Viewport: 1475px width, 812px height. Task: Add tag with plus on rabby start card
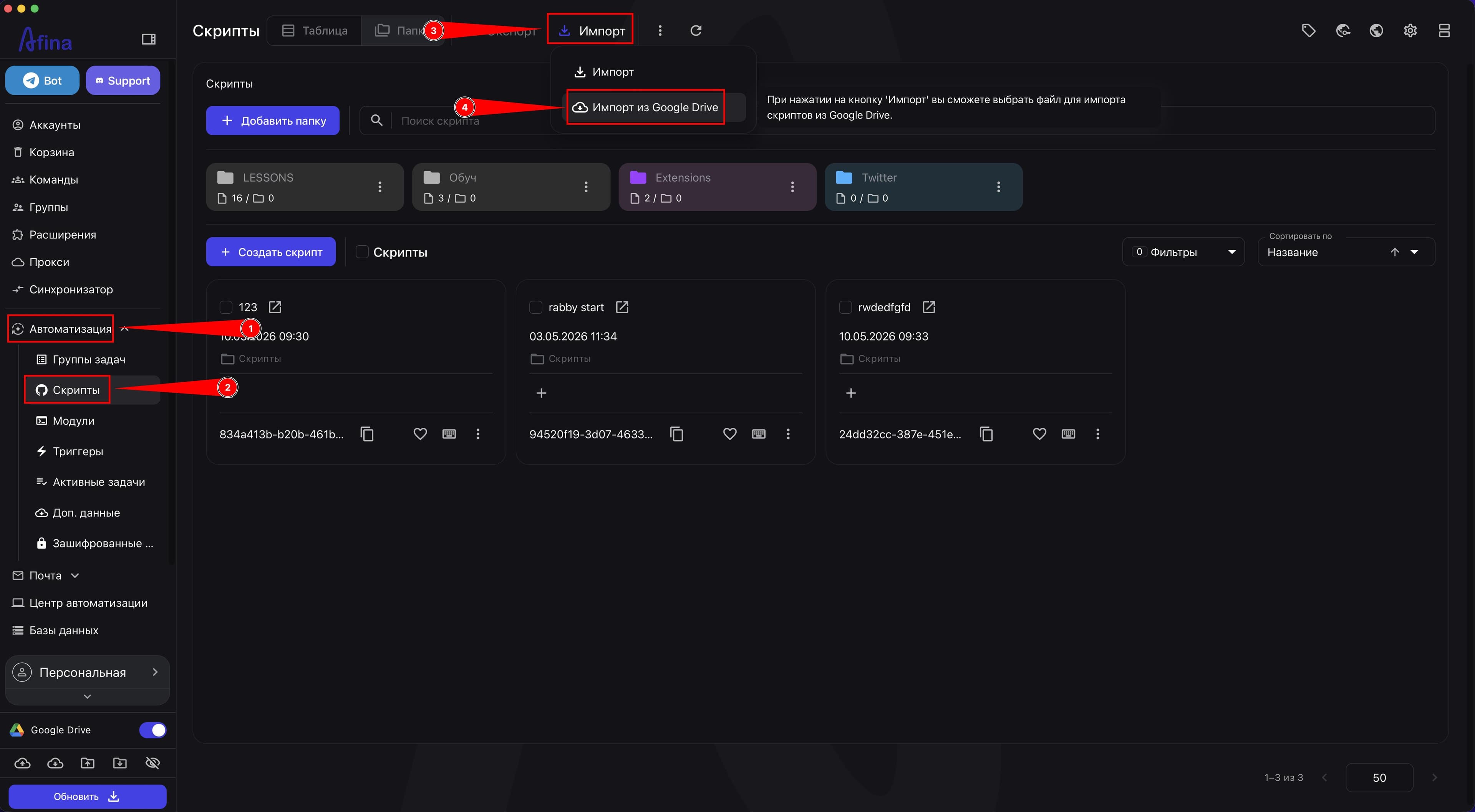[541, 393]
